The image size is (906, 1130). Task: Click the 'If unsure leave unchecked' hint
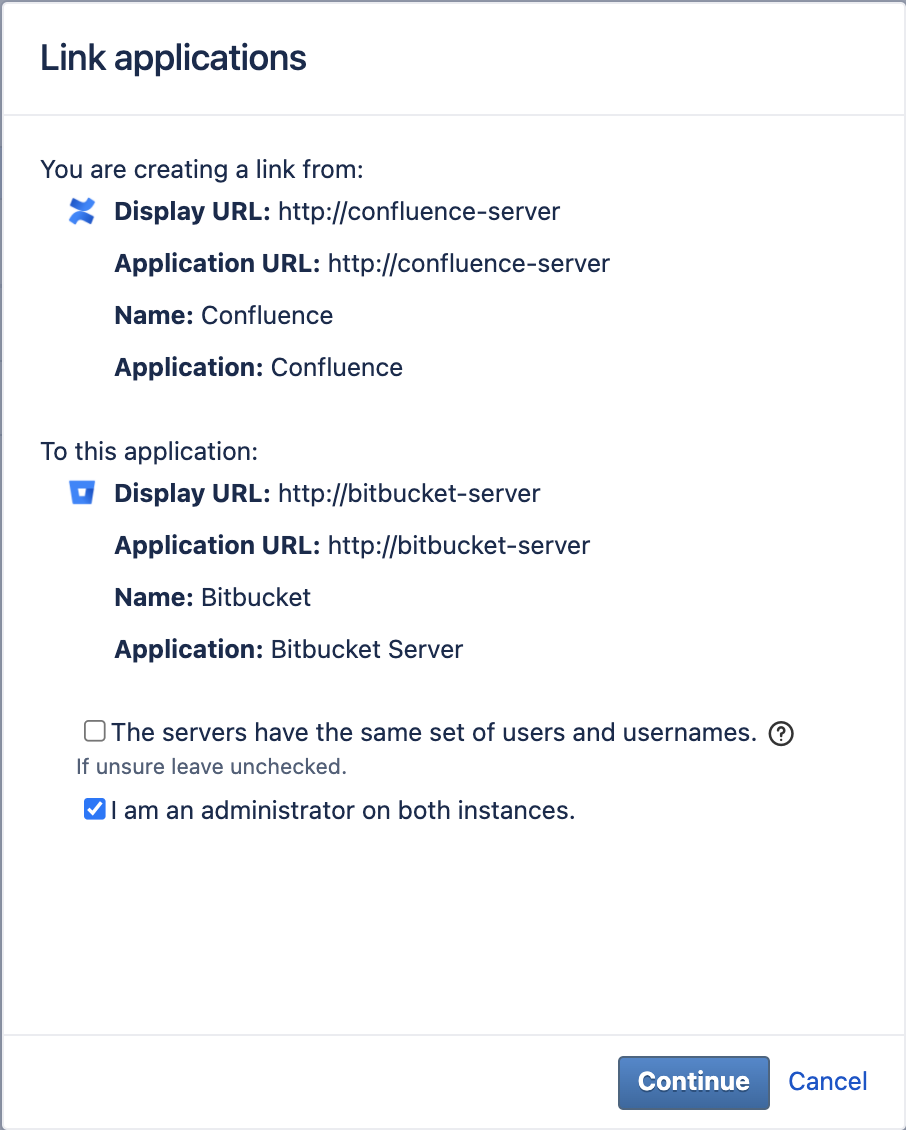[x=211, y=768]
